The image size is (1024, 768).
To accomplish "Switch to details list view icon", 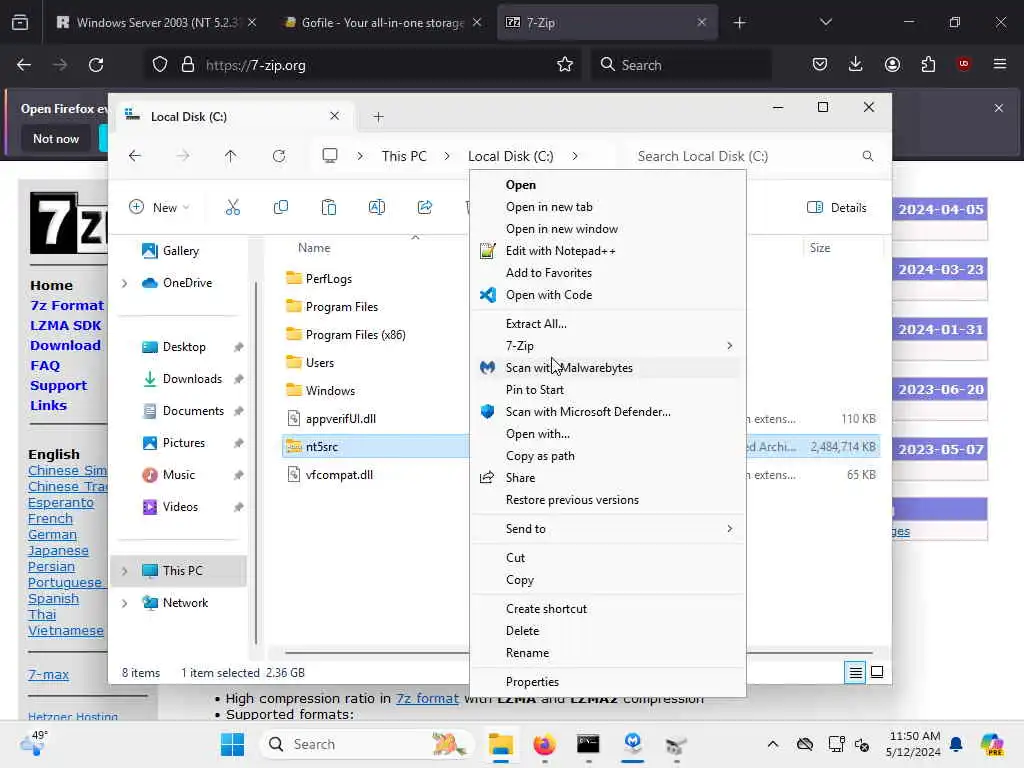I will click(x=856, y=672).
